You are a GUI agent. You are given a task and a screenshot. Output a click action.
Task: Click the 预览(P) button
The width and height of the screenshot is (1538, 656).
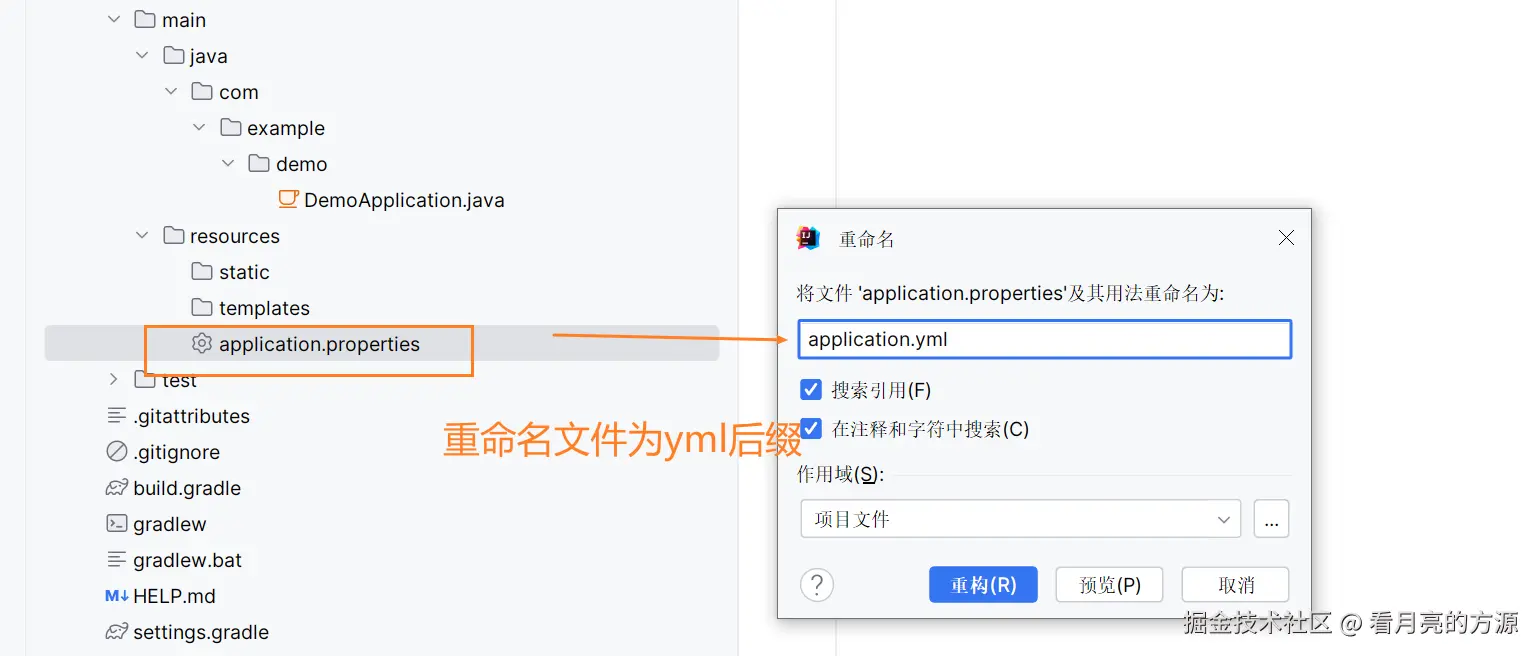point(1110,585)
